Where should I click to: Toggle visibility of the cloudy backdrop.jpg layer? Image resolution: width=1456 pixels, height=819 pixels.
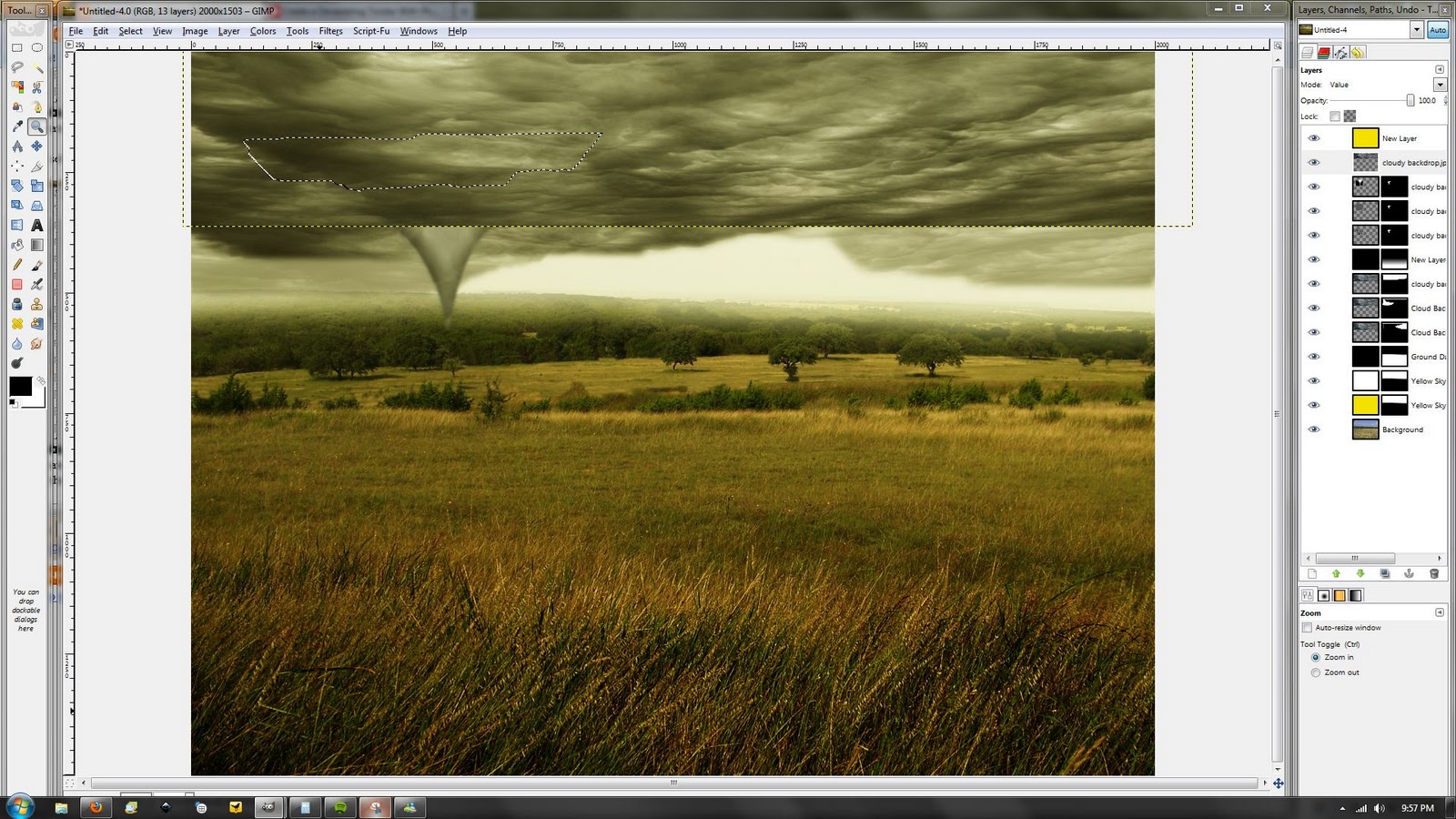pyautogui.click(x=1314, y=162)
